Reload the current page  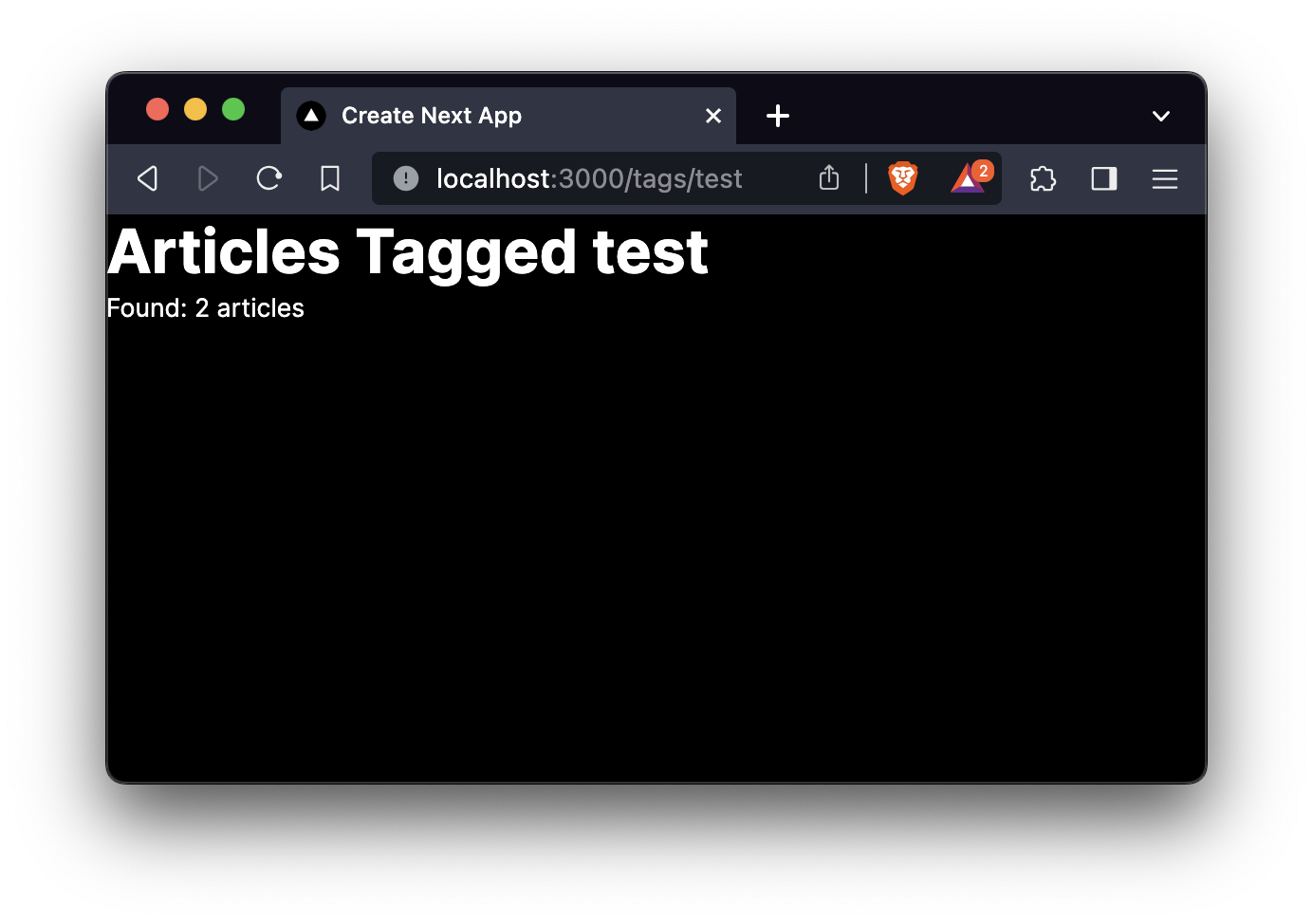tap(269, 178)
